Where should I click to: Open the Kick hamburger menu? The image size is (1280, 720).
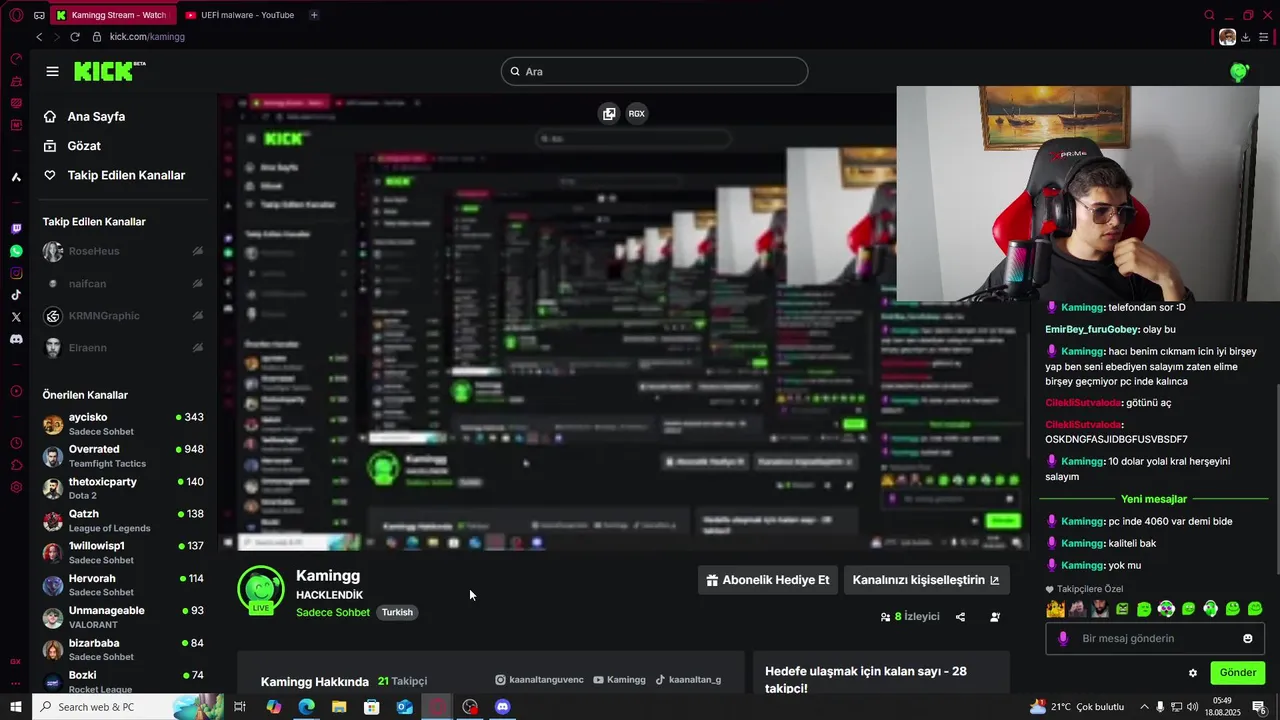[52, 71]
